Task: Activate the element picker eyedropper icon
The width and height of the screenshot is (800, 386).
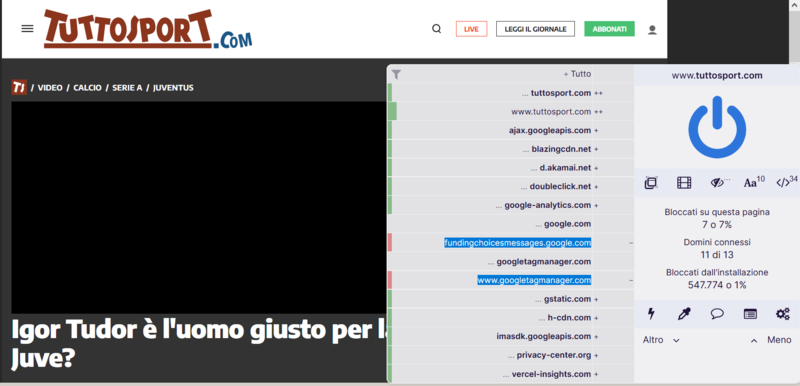Action: click(x=684, y=314)
